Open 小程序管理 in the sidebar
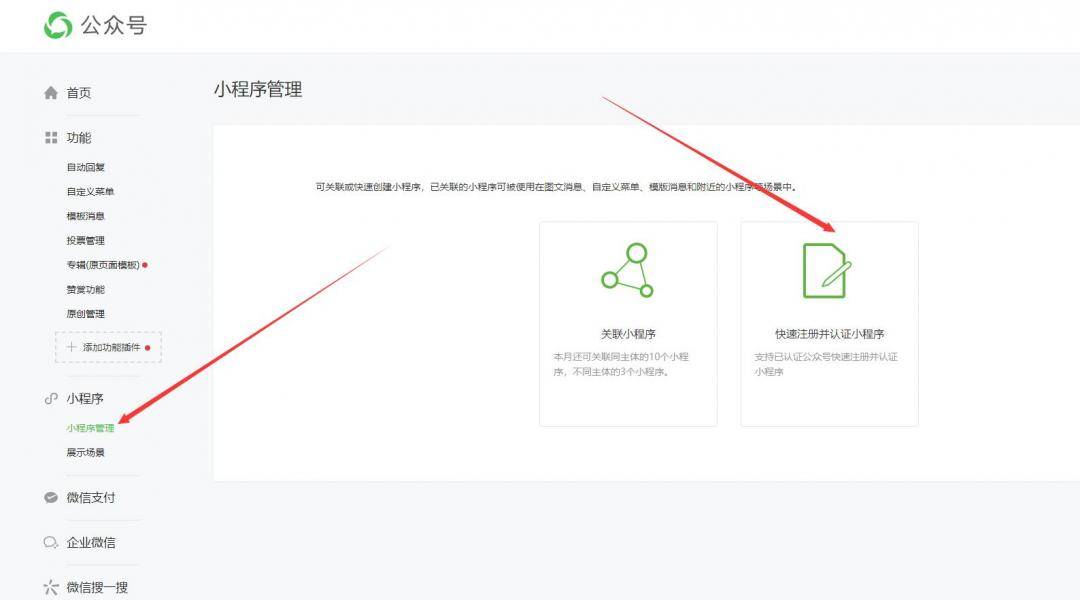The image size is (1080, 600). pyautogui.click(x=90, y=428)
